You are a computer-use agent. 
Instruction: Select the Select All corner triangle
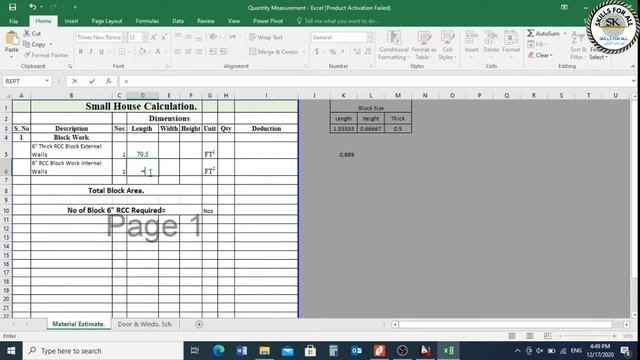[x=7, y=96]
